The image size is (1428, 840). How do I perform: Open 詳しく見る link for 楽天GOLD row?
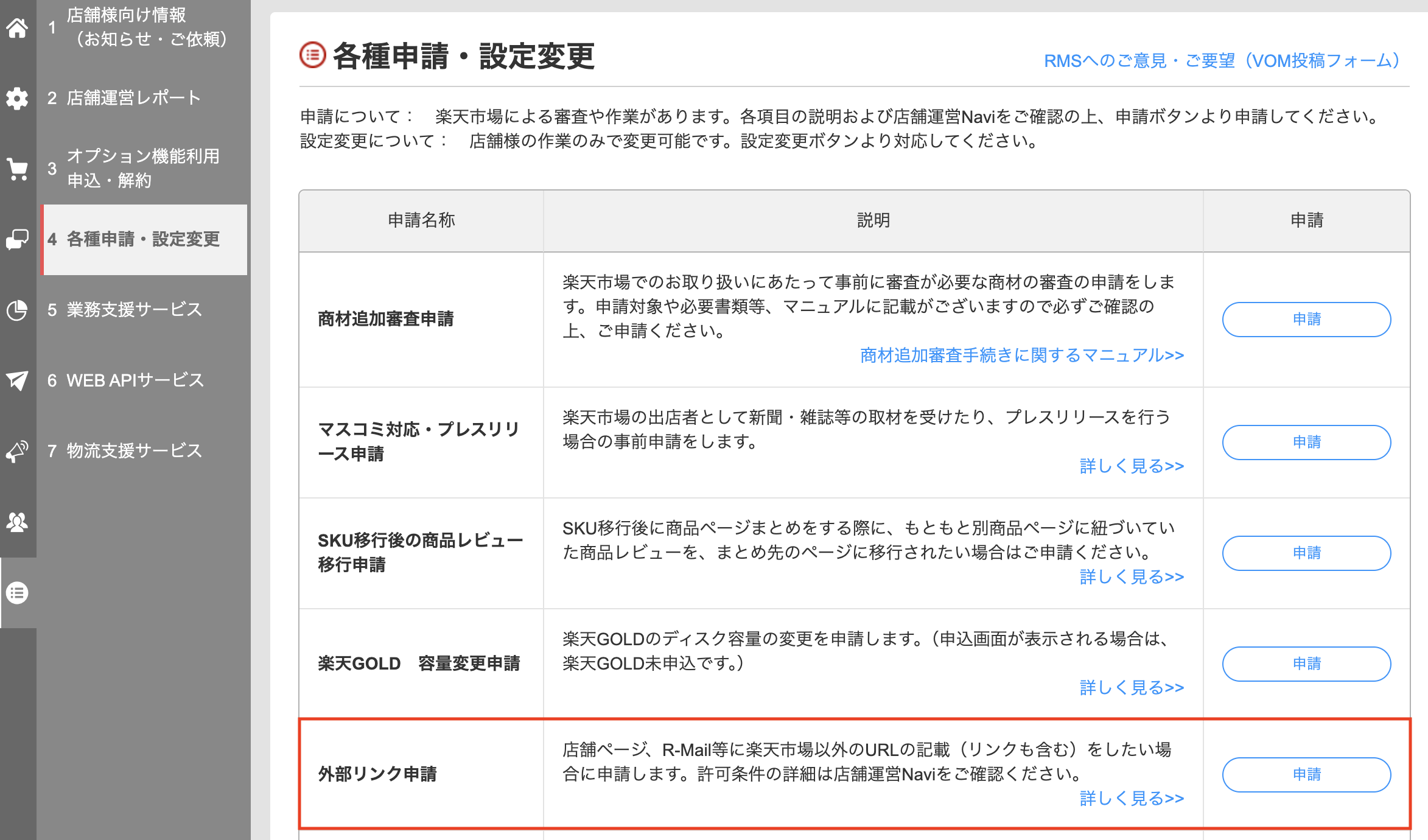click(1132, 688)
